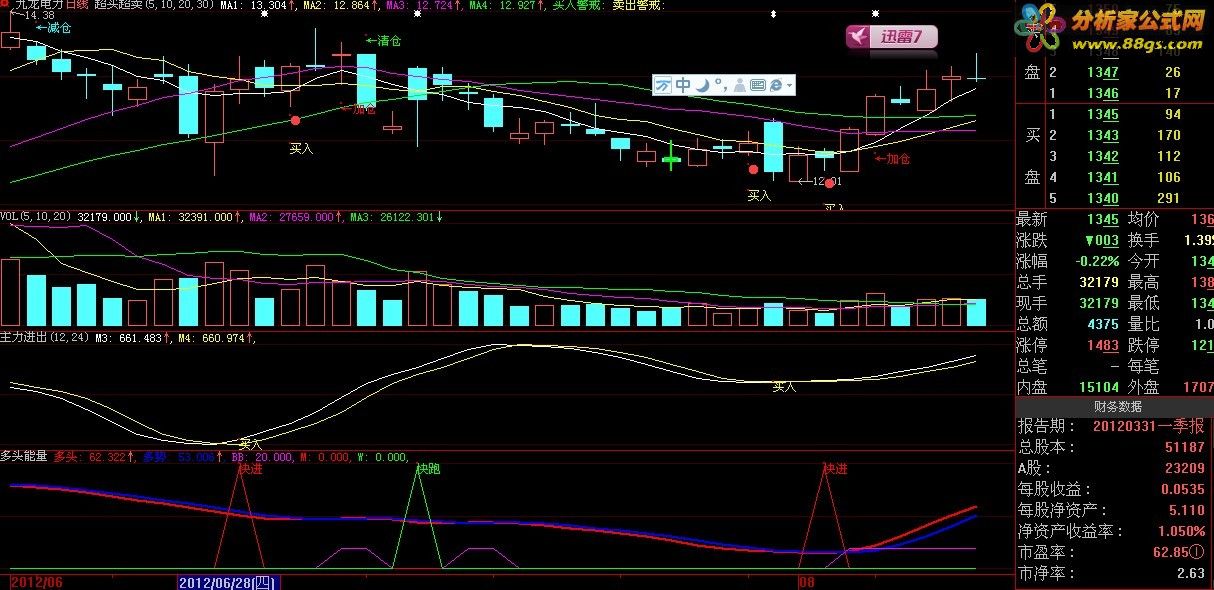This screenshot has width=1214, height=590.
Task: Click the 减仓 signal label
Action: 53,28
